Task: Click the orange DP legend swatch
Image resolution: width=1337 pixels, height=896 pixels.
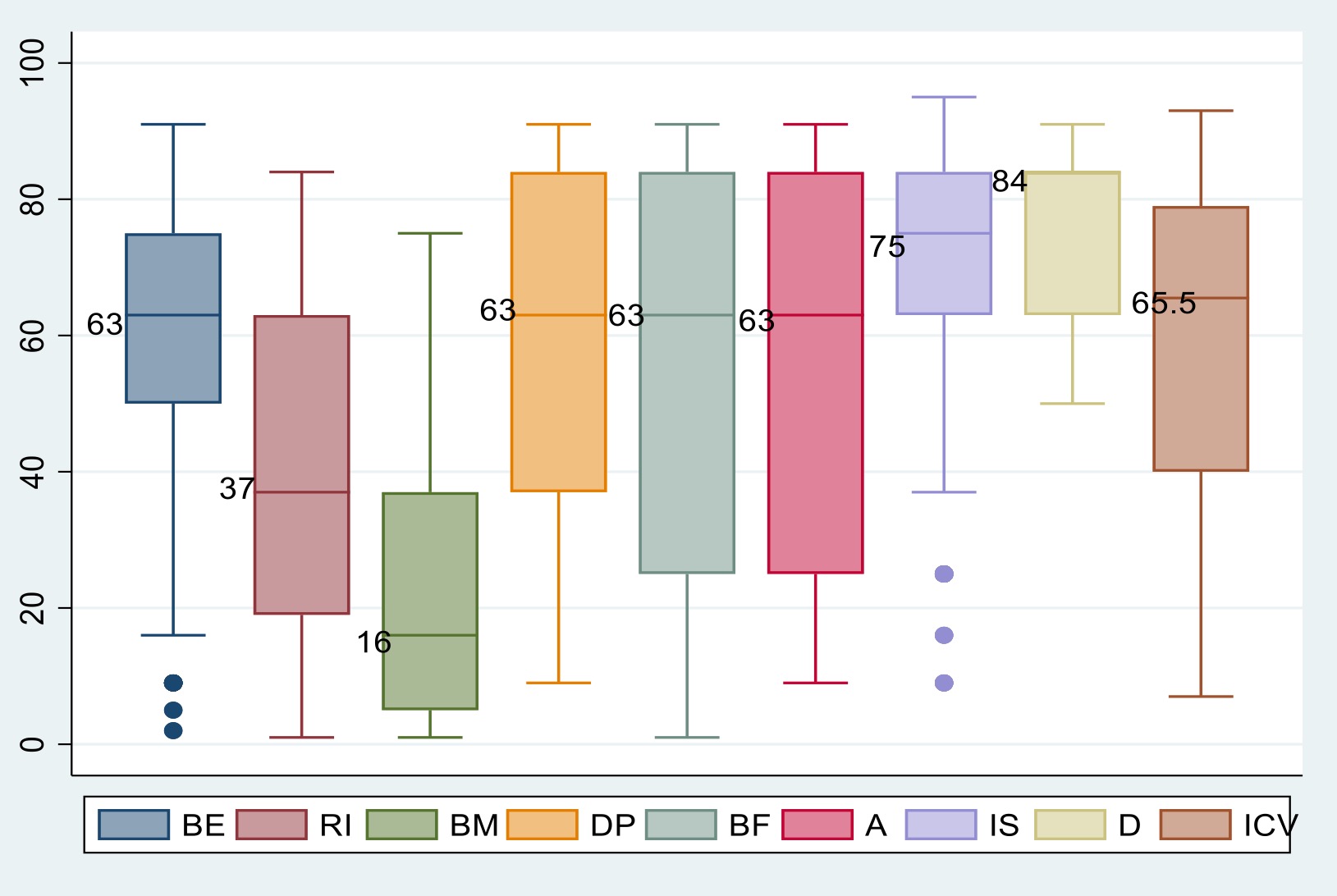Action: coord(542,825)
